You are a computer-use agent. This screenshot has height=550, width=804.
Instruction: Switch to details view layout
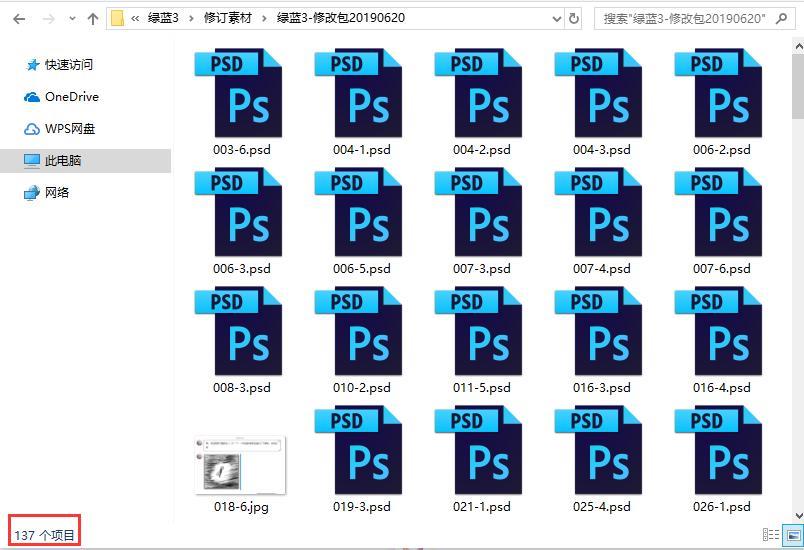tap(771, 535)
